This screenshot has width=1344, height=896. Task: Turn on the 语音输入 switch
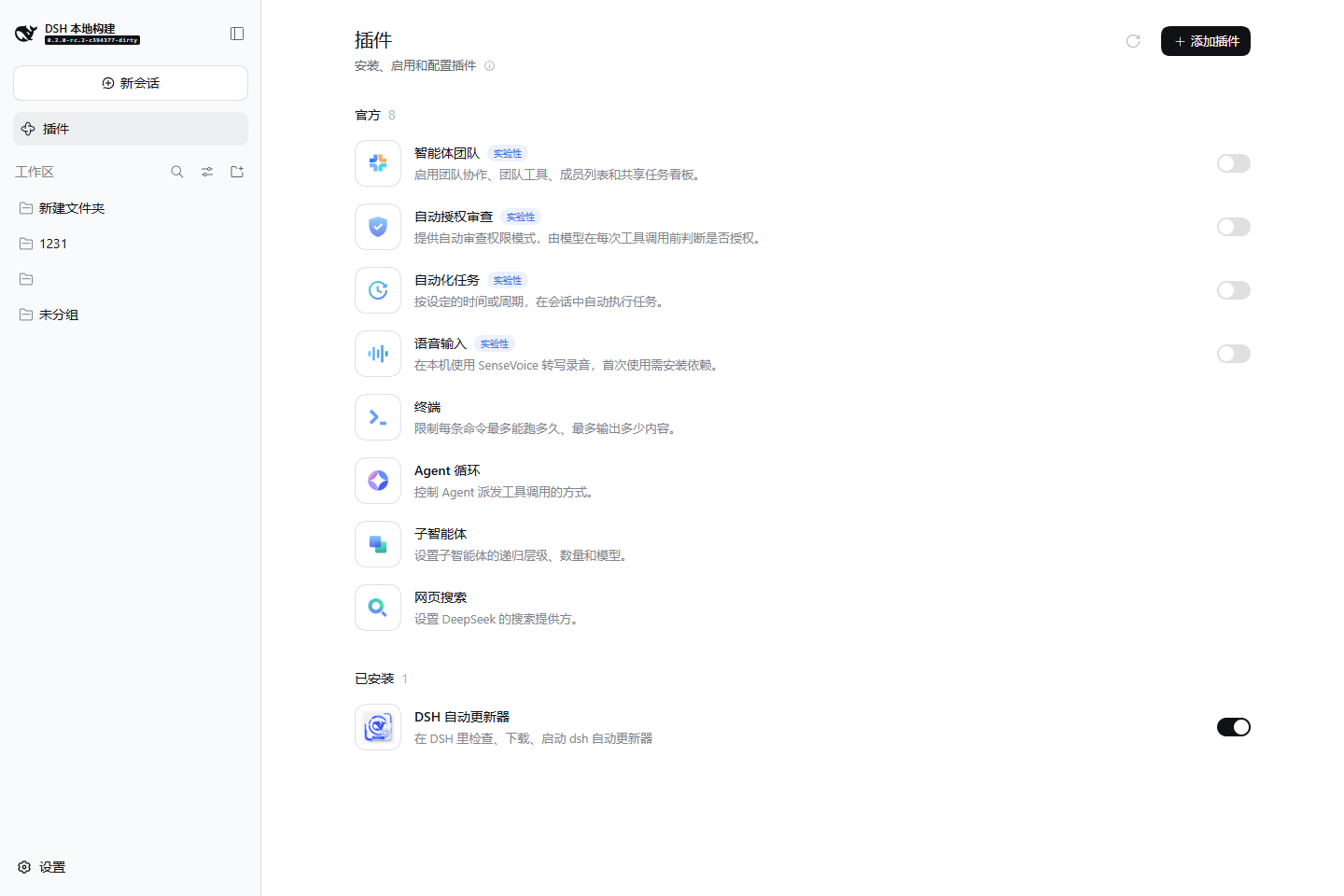click(x=1233, y=354)
